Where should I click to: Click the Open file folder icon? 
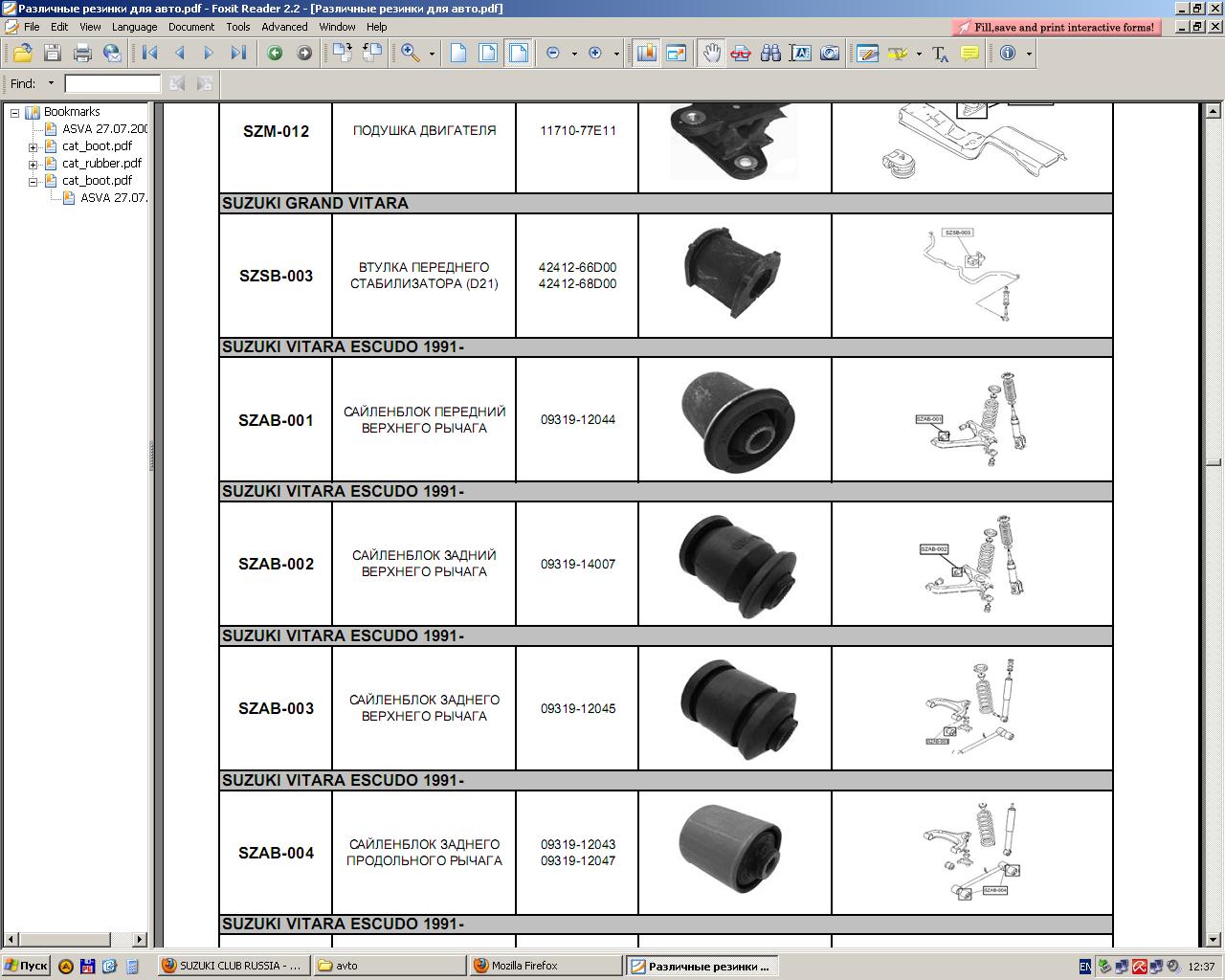click(22, 54)
